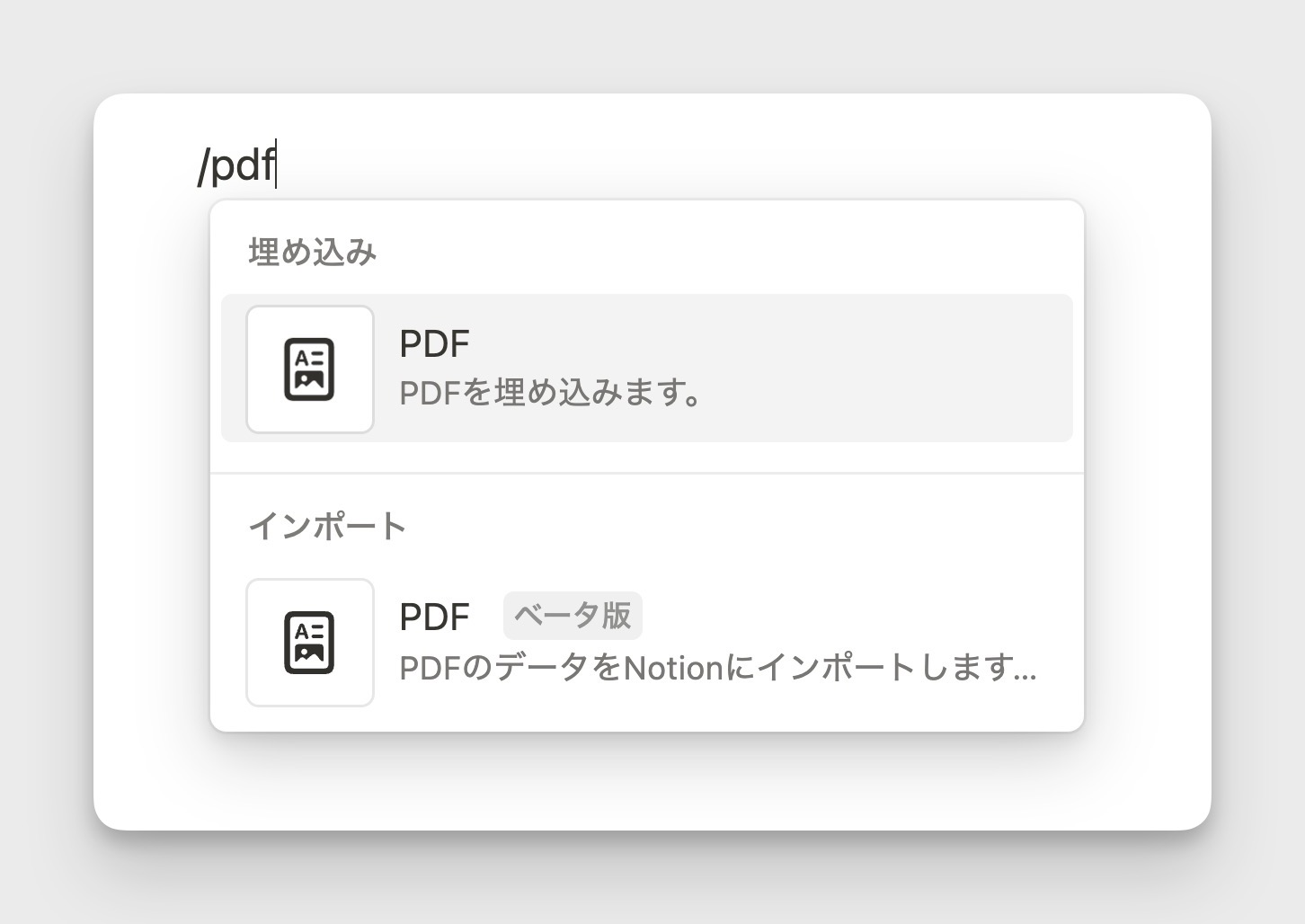
Task: Click the PDFのデータをNotionにインポートします description
Action: (718, 668)
